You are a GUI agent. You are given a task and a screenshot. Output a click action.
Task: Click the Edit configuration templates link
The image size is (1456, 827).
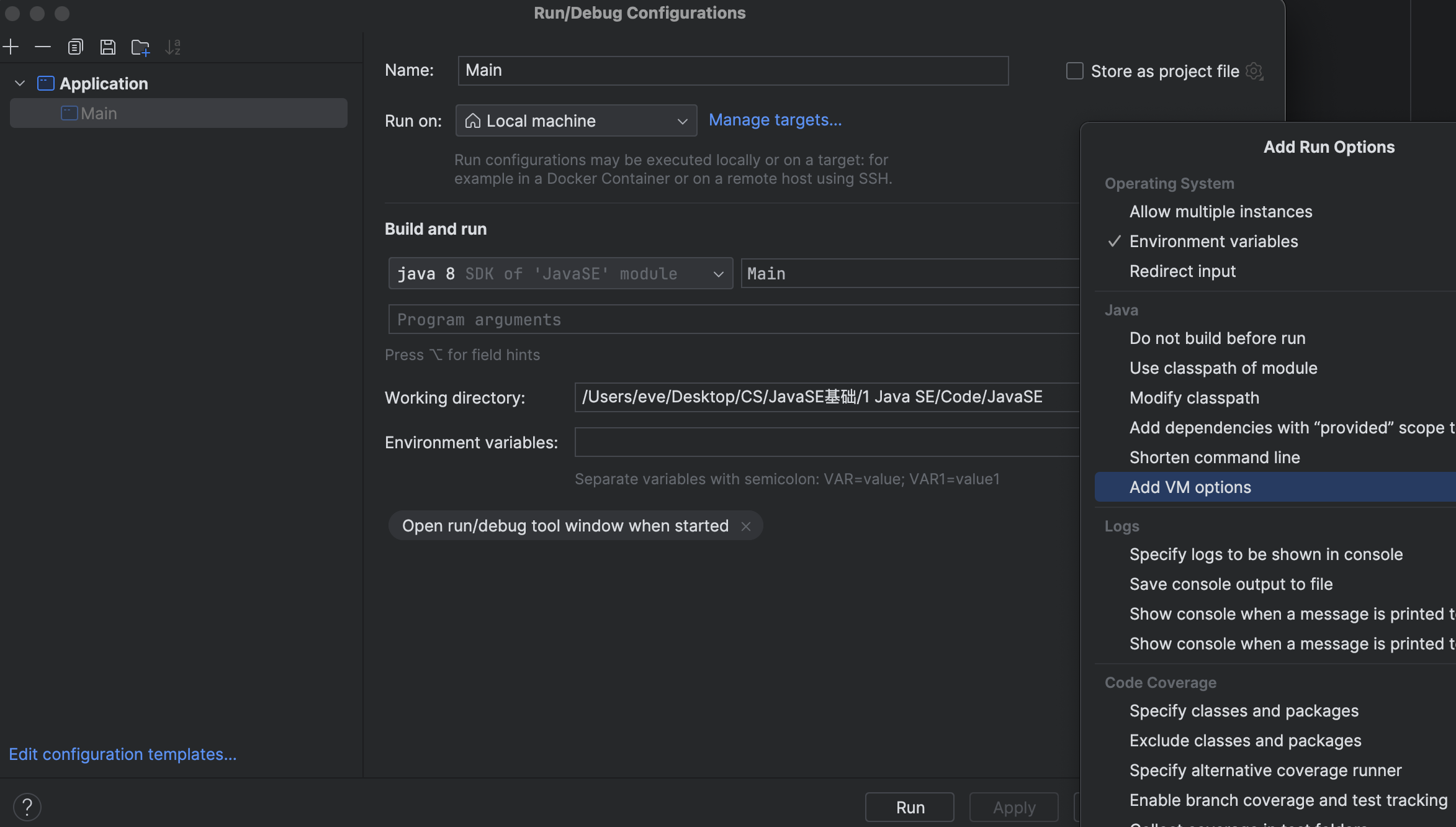(122, 754)
